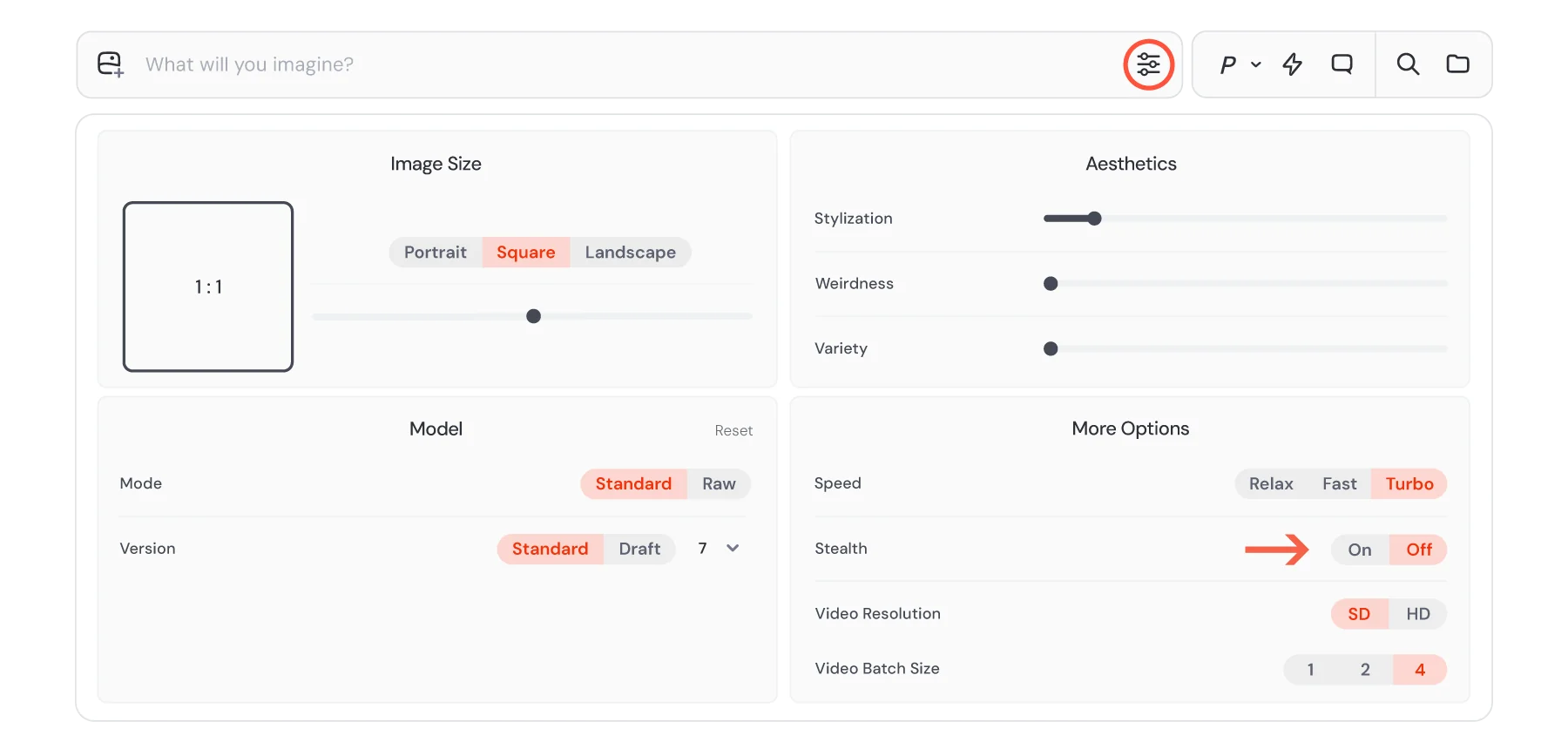The height and width of the screenshot is (749, 1568).
Task: Set Speed to Turbo
Action: [1409, 484]
